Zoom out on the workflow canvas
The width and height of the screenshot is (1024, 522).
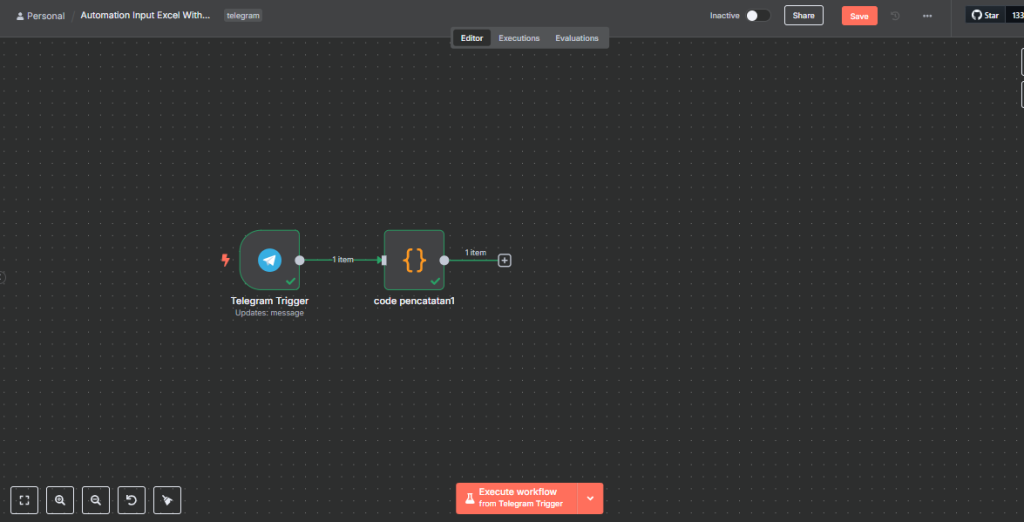pyautogui.click(x=96, y=499)
